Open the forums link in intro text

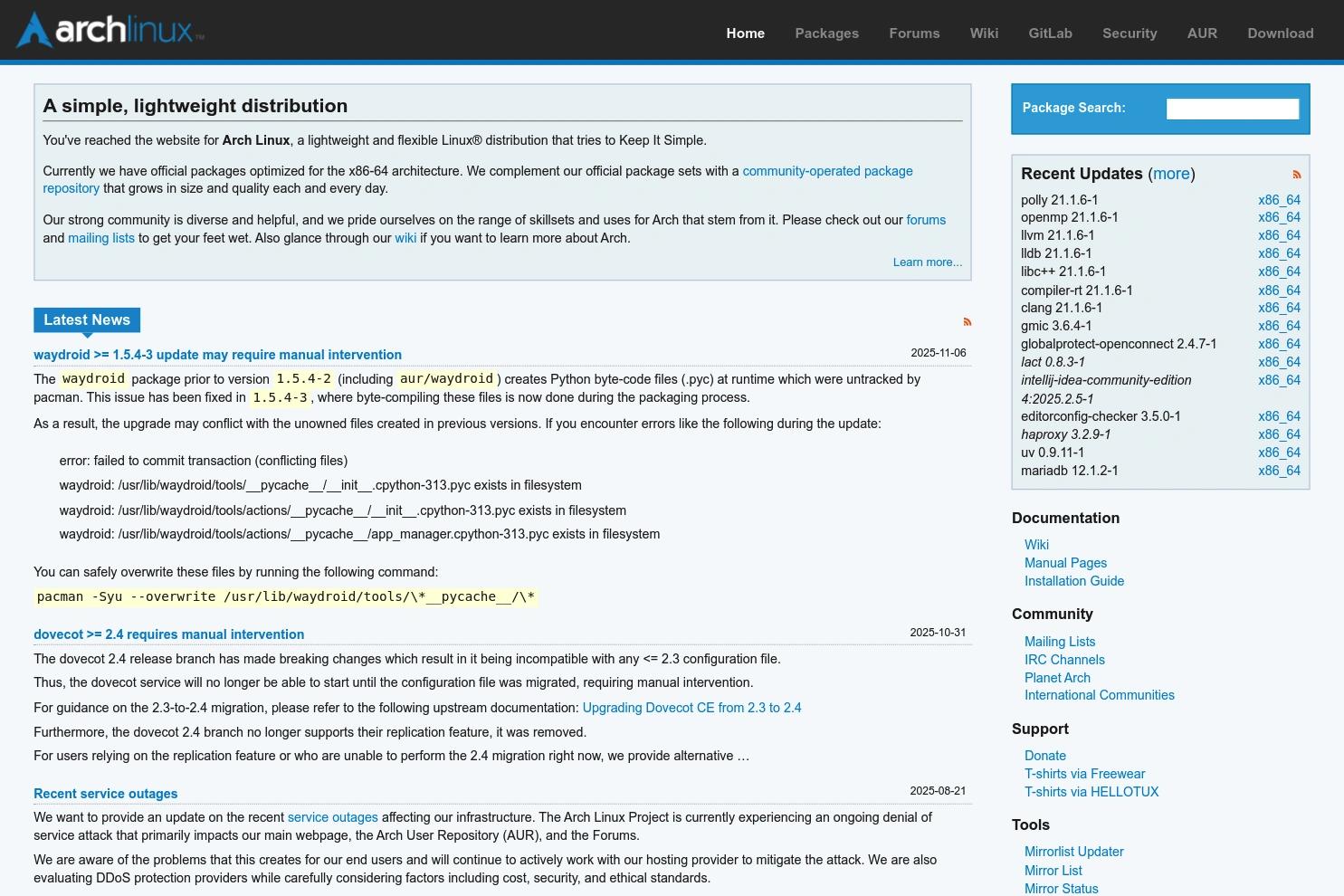pyautogui.click(x=926, y=220)
